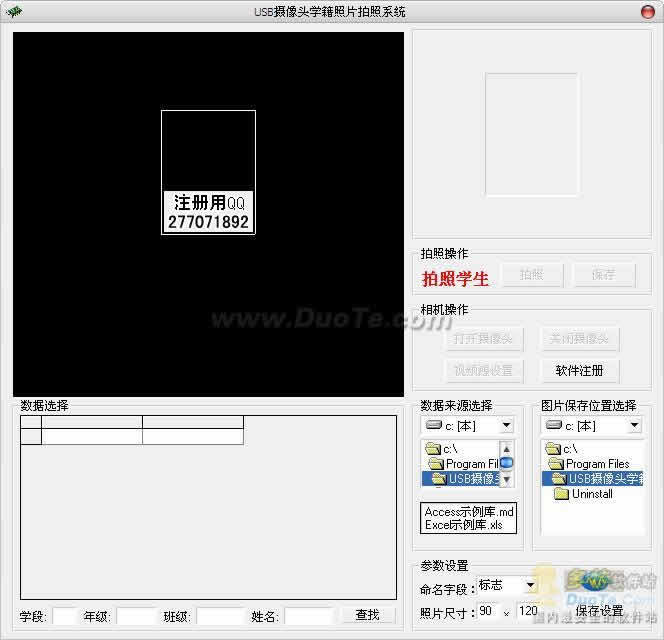Open 视频源设置 video source settings
The height and width of the screenshot is (640, 664).
(x=484, y=371)
